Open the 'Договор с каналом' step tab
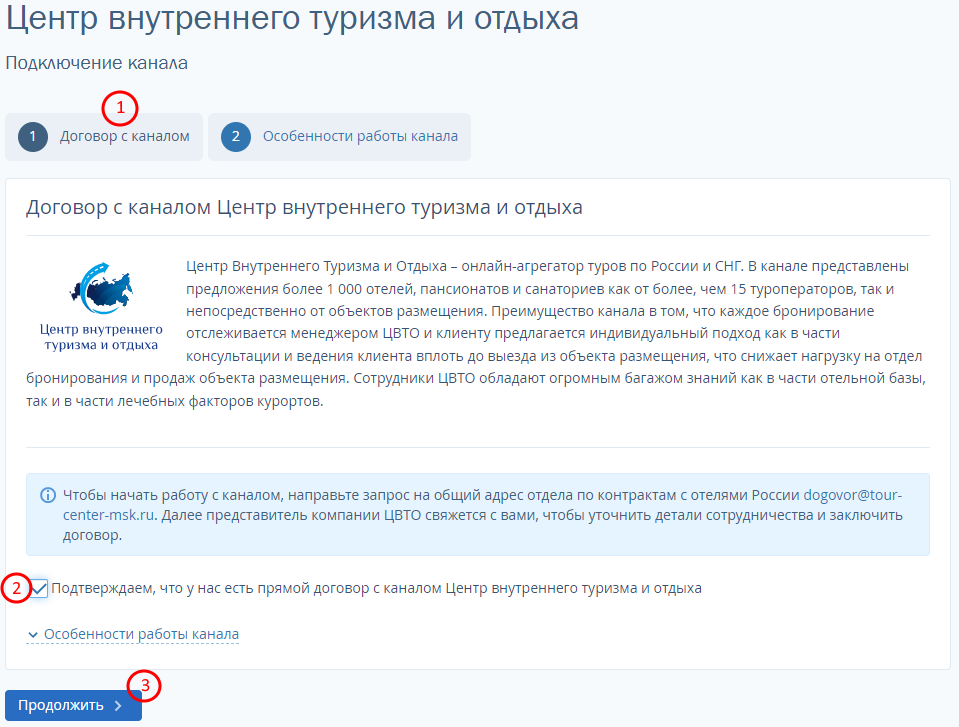 point(104,137)
